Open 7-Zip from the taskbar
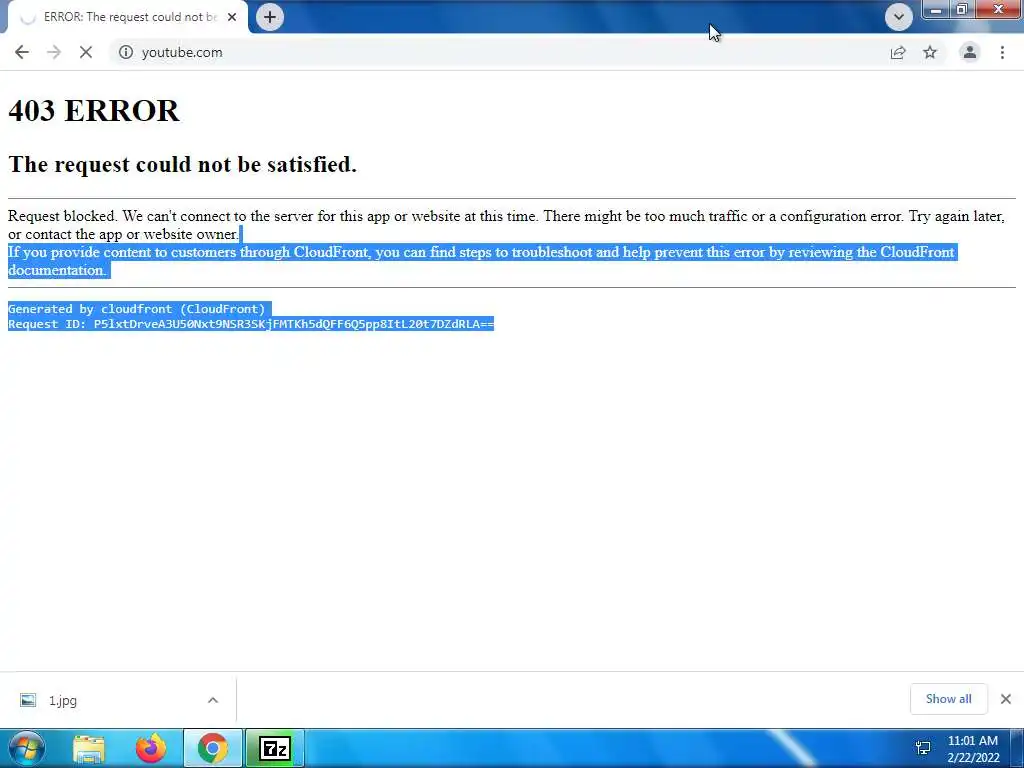 coord(274,748)
